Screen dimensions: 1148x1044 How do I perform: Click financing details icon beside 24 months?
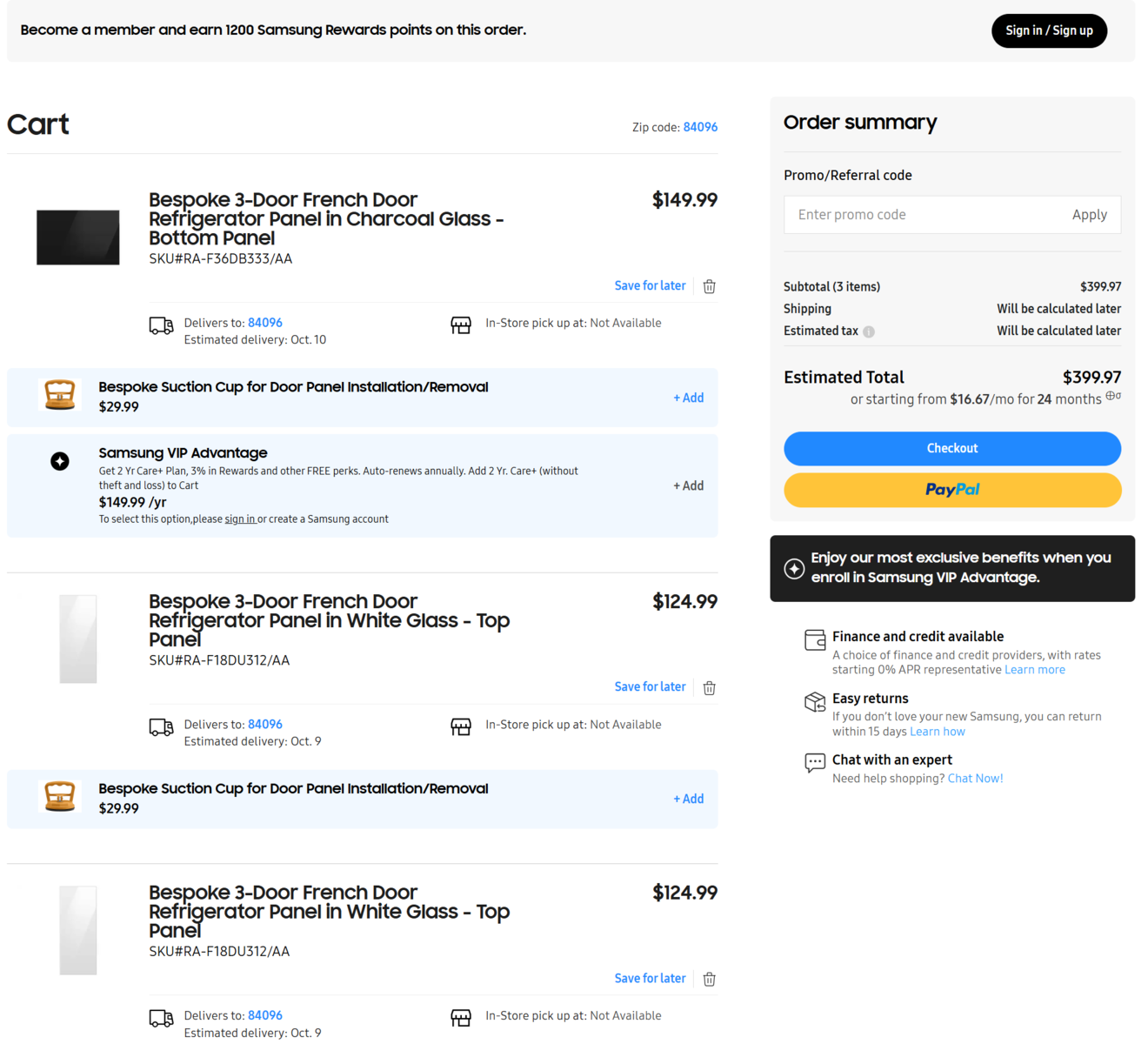point(1113,397)
